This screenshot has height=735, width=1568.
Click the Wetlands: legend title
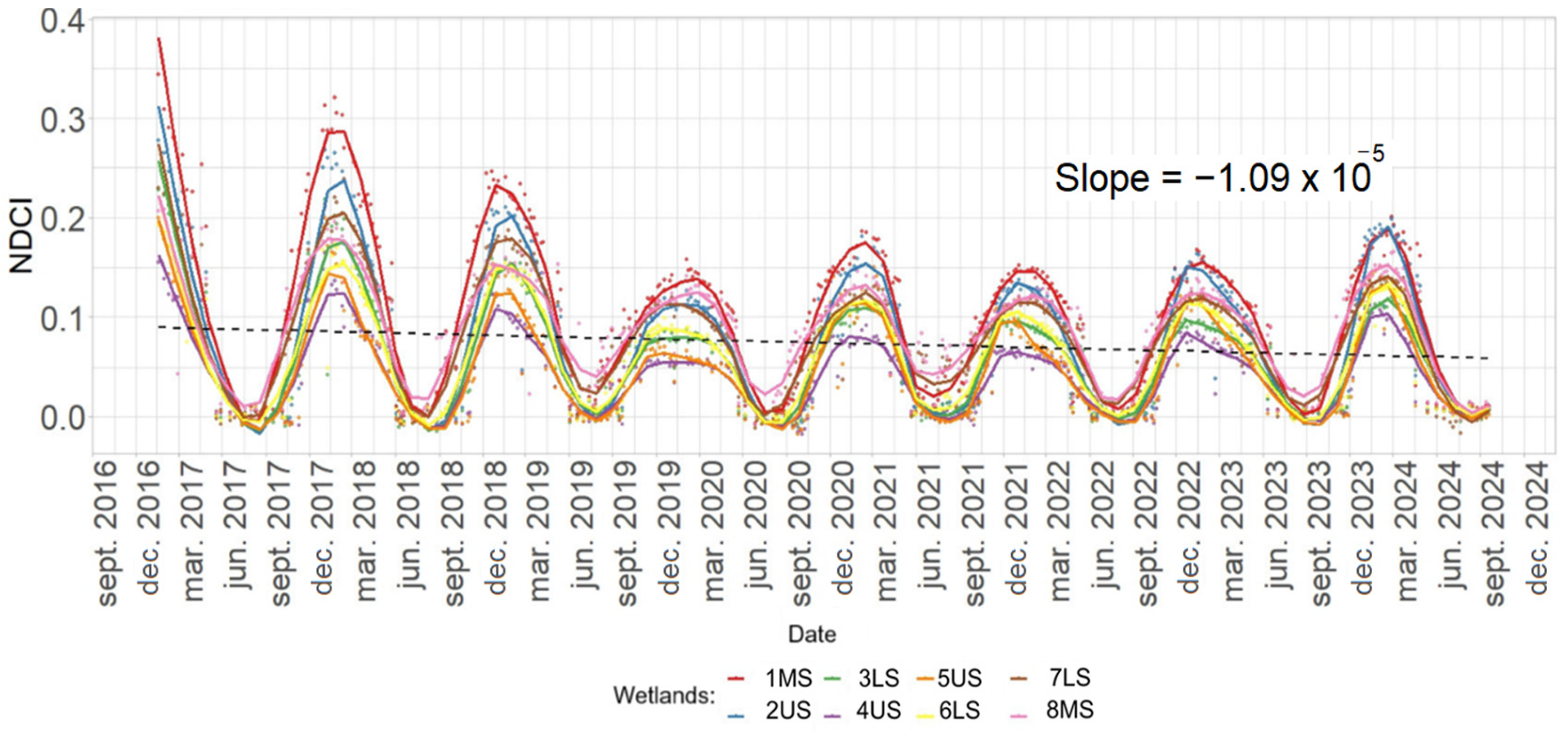tap(664, 695)
